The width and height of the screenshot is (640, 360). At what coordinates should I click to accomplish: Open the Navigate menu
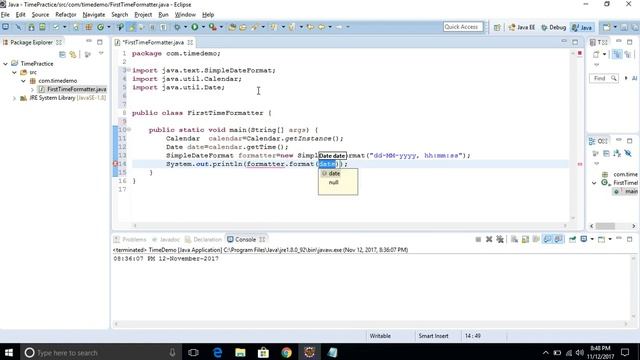(x=93, y=15)
